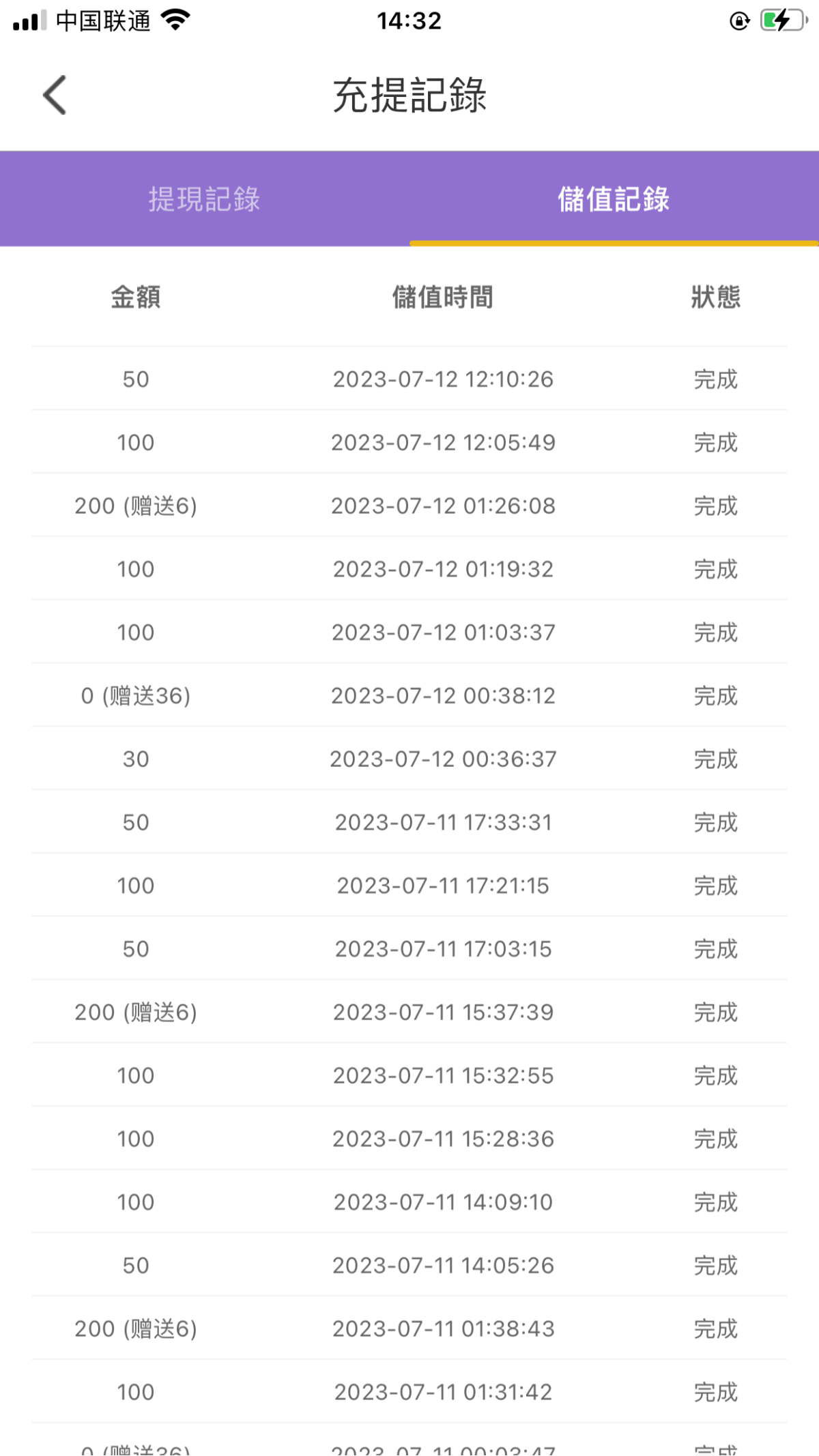Viewport: 819px width, 1456px height.
Task: Tap the 儲值時間 column header
Action: [443, 297]
